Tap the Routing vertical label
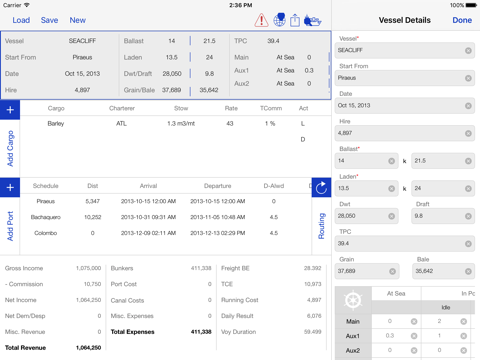 point(321,226)
